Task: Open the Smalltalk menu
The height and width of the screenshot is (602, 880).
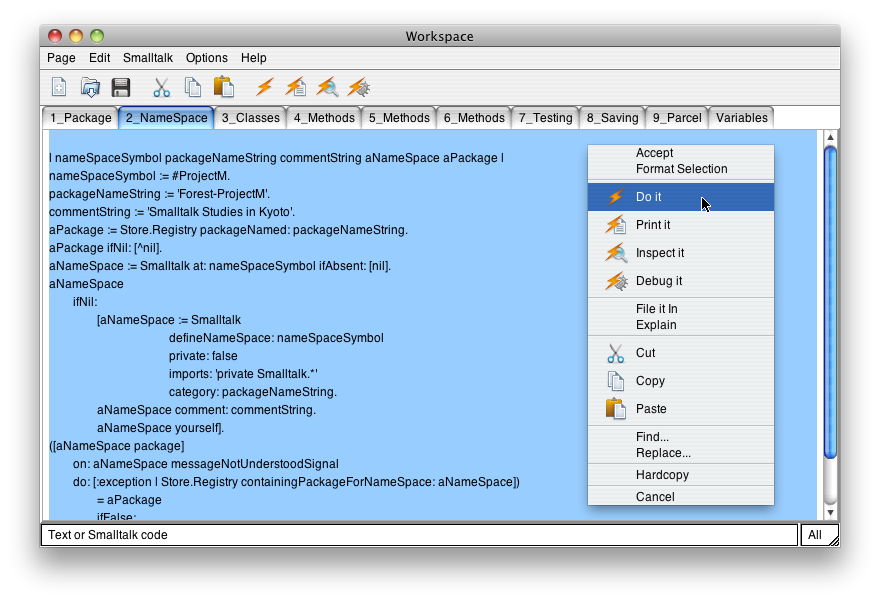Action: click(148, 58)
